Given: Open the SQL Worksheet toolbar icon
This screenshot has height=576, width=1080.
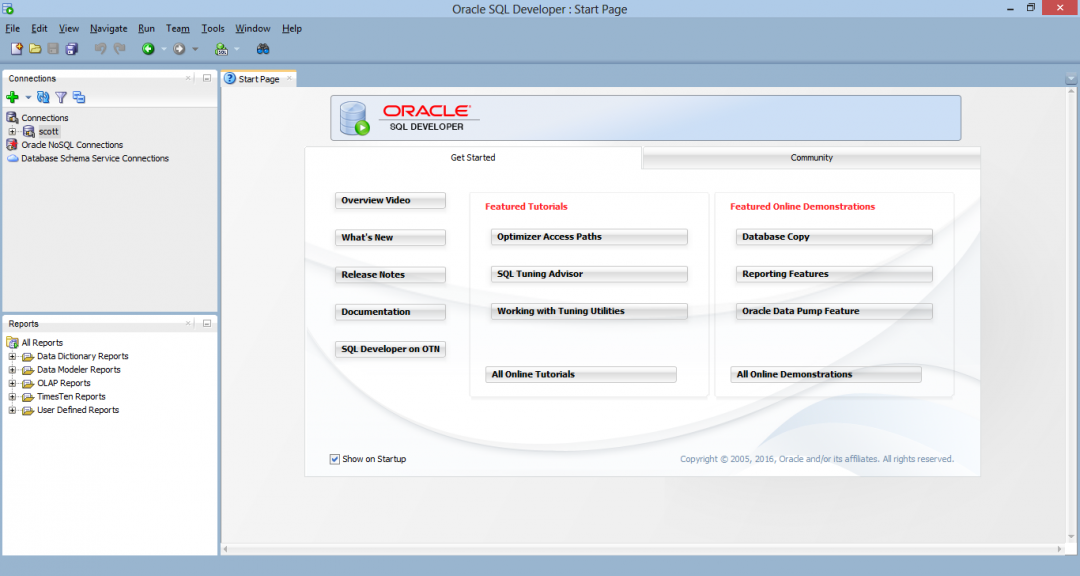Looking at the screenshot, I should pyautogui.click(x=222, y=49).
